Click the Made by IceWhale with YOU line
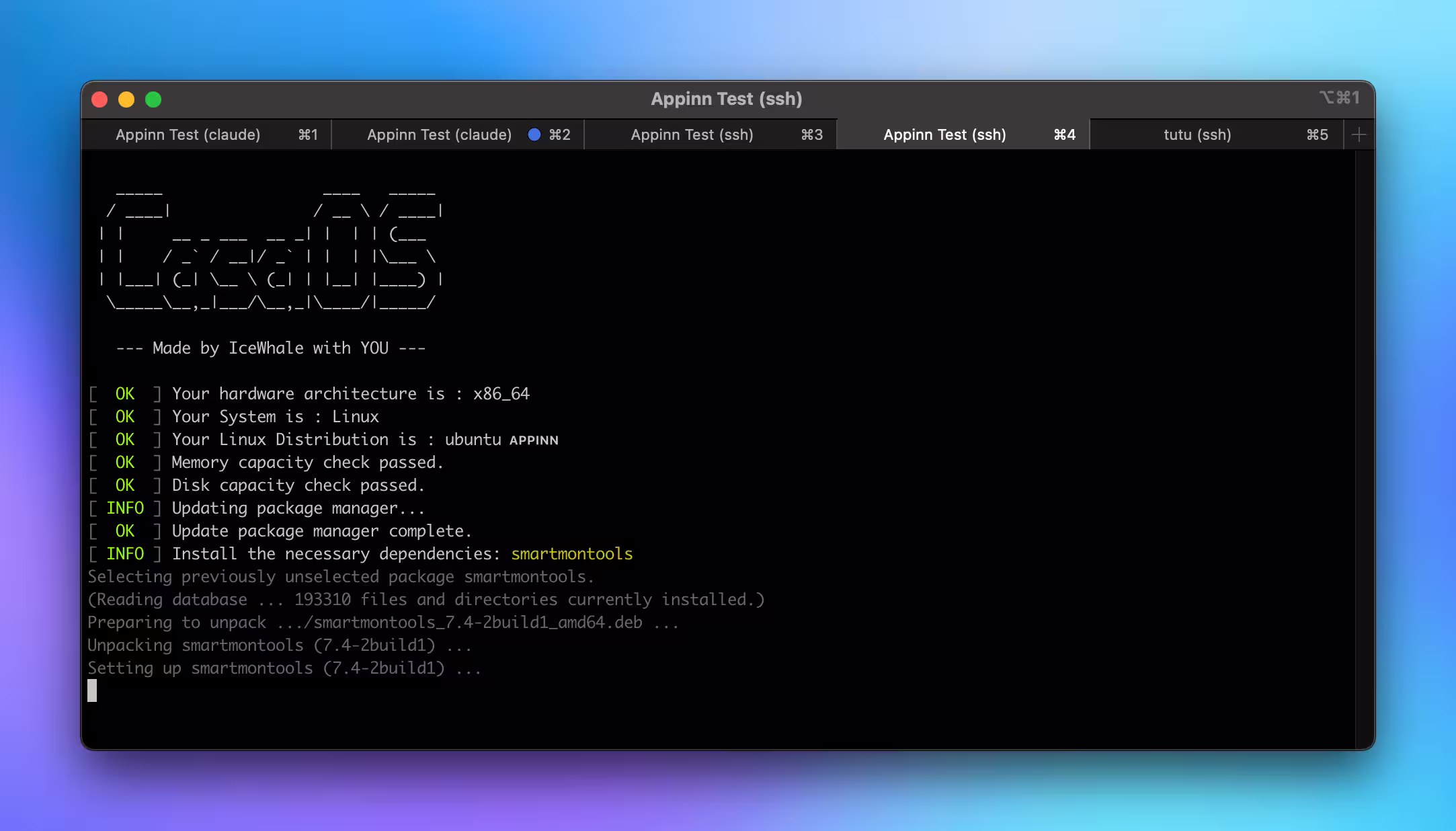The width and height of the screenshot is (1456, 831). click(x=270, y=348)
